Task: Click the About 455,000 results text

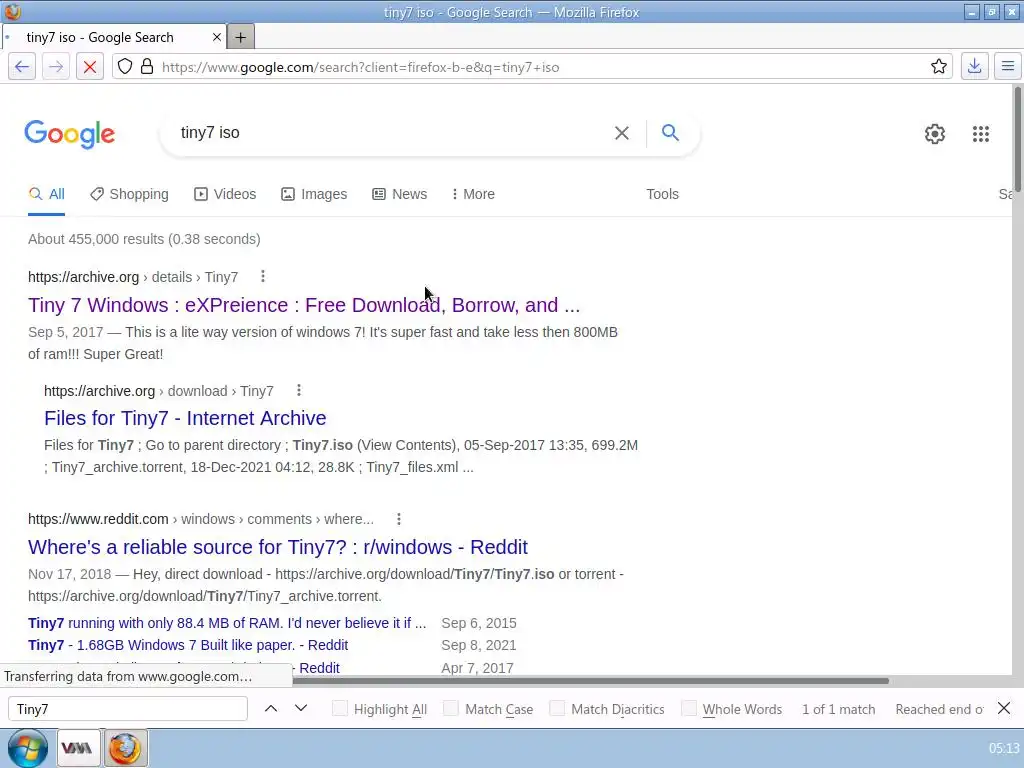Action: coord(144,239)
